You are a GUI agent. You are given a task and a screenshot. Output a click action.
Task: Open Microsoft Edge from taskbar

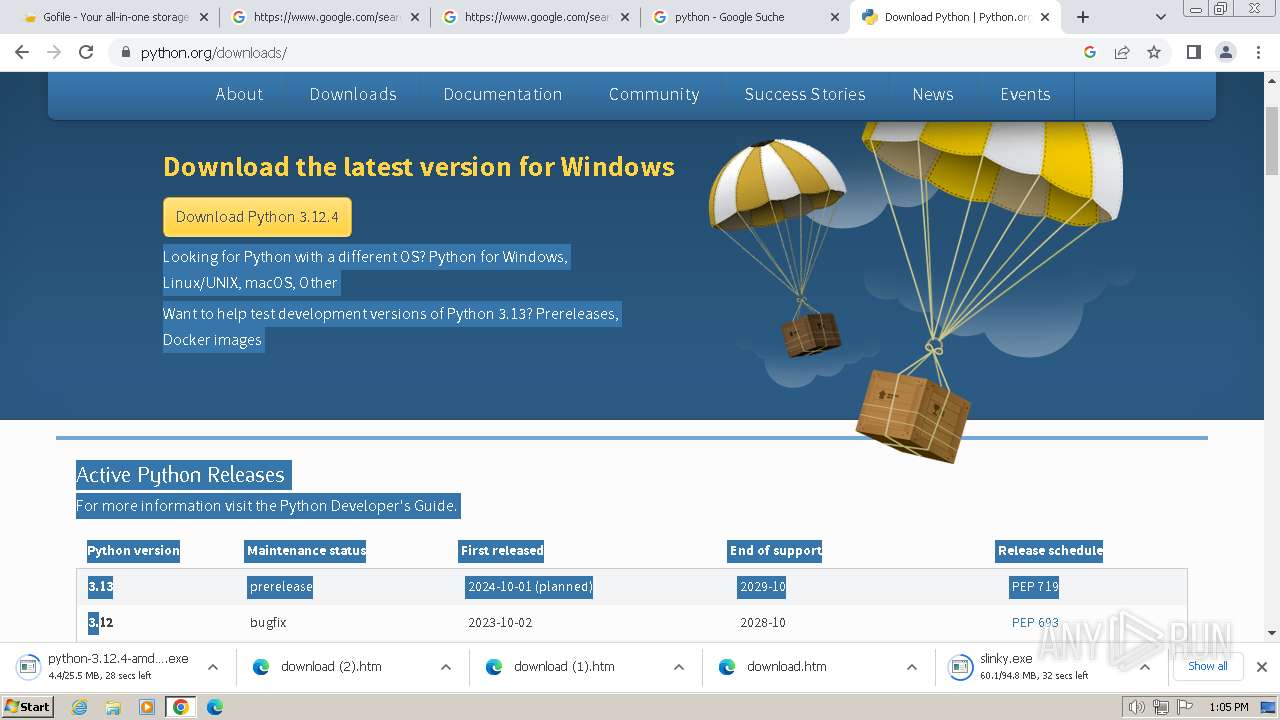tap(214, 707)
